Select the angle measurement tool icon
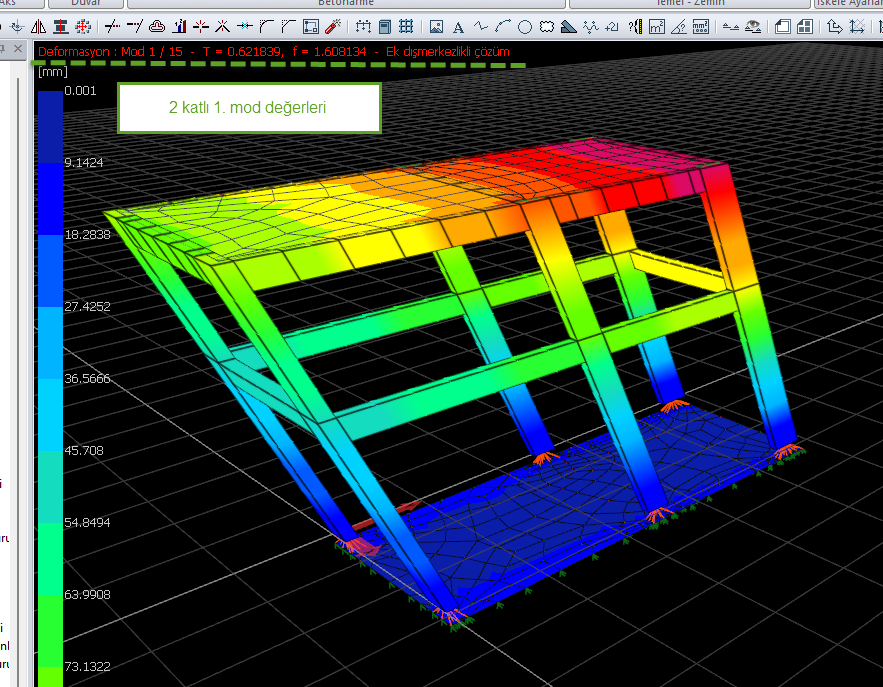 (679, 26)
